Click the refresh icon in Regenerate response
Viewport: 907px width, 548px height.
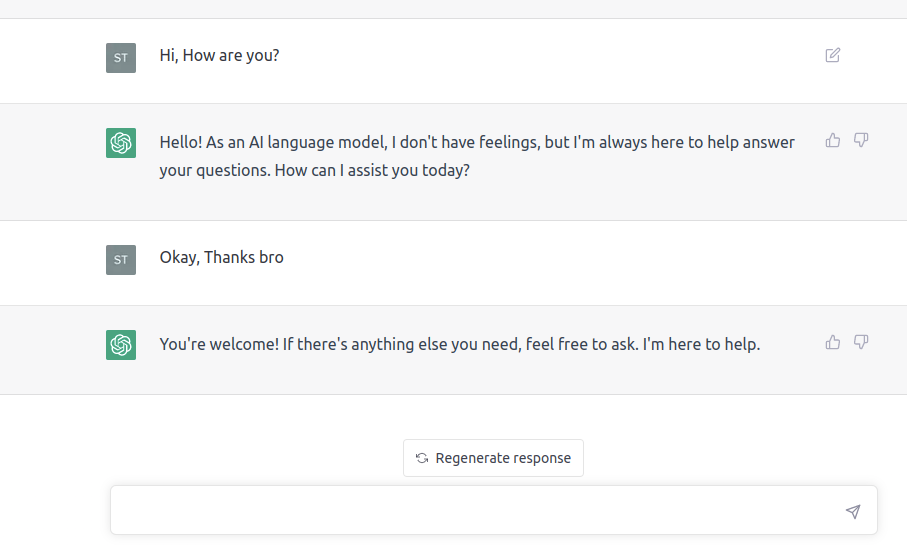click(422, 458)
